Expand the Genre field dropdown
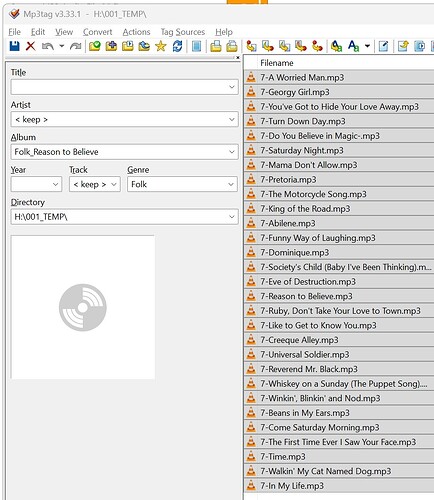Viewport: 434px width, 500px height. [231, 184]
